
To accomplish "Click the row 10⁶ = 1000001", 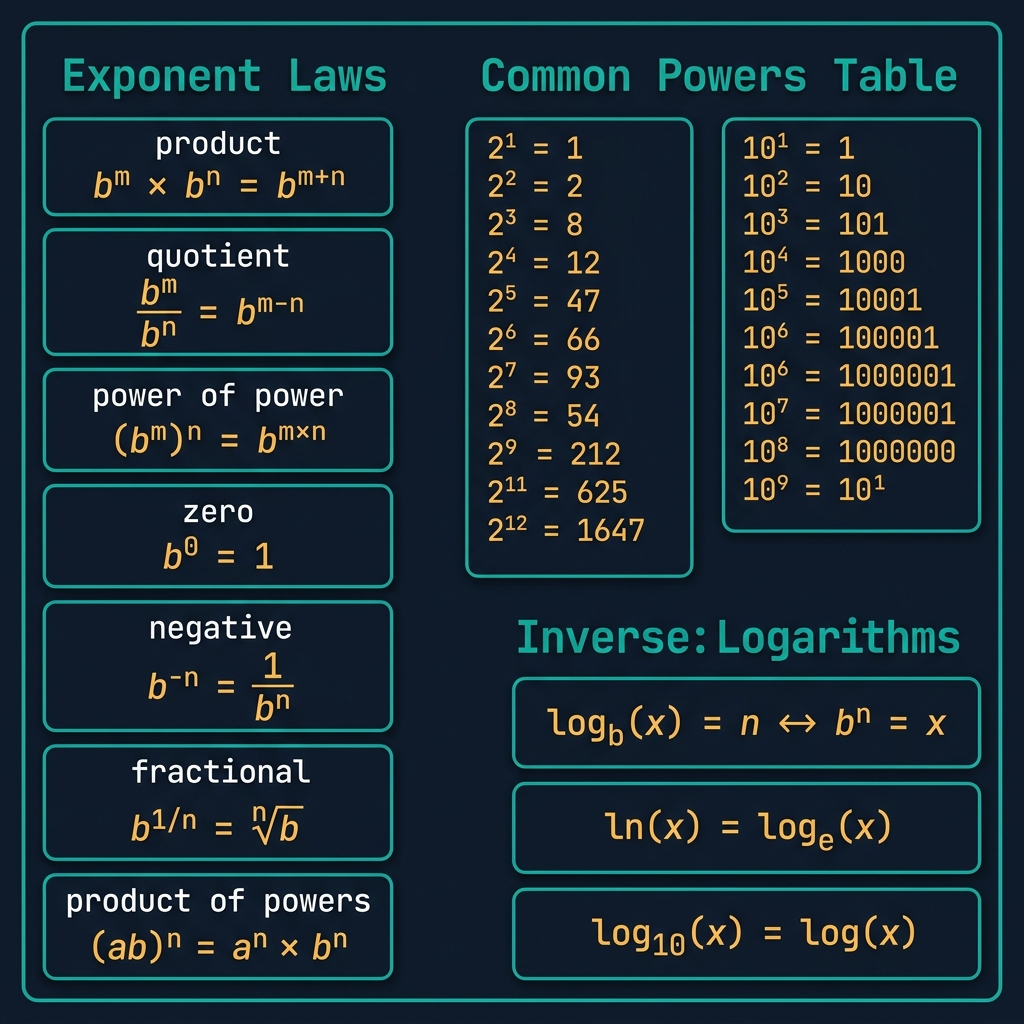I will pos(849,376).
